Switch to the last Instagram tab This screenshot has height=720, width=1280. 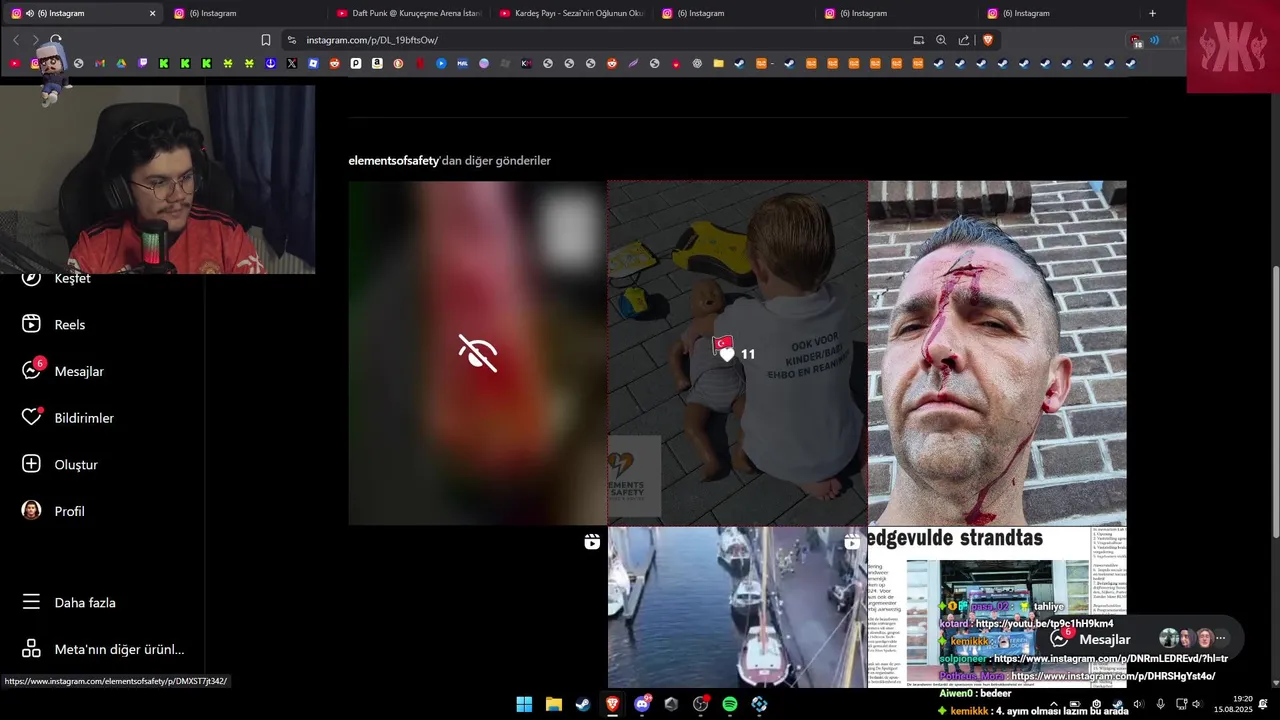coord(1058,13)
